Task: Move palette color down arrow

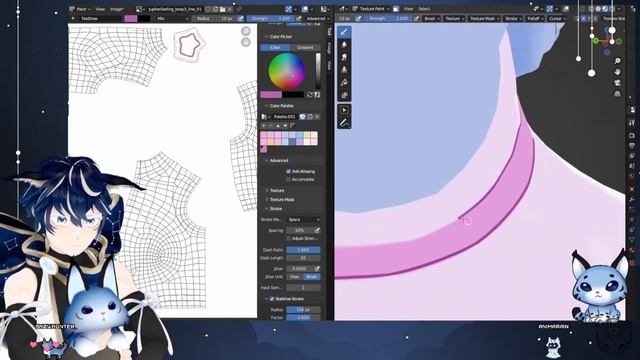Action: point(285,126)
